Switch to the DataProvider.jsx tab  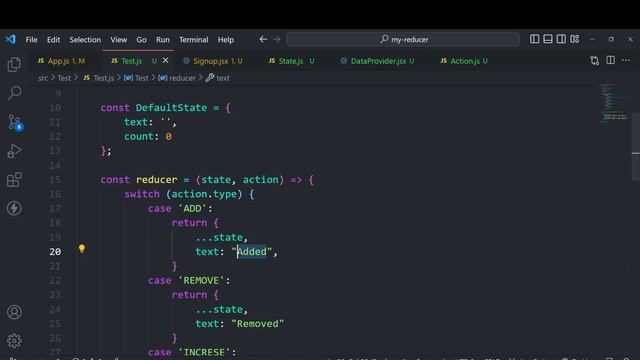[378, 61]
